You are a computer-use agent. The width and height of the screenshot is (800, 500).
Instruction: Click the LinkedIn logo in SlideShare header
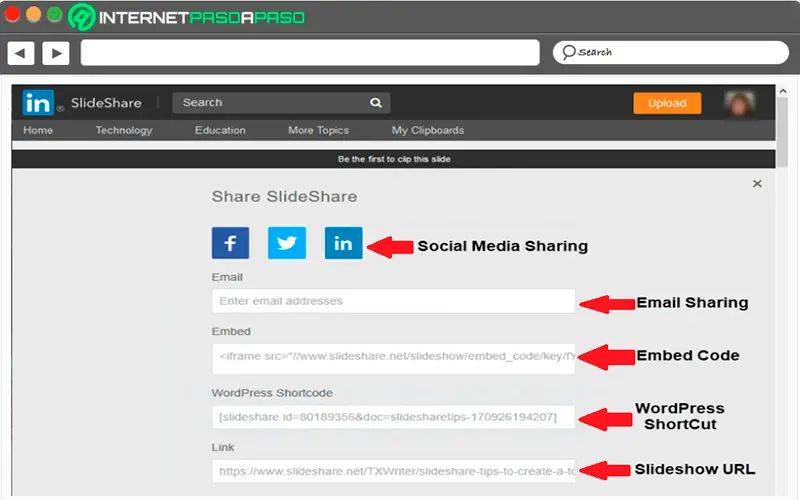(38, 103)
